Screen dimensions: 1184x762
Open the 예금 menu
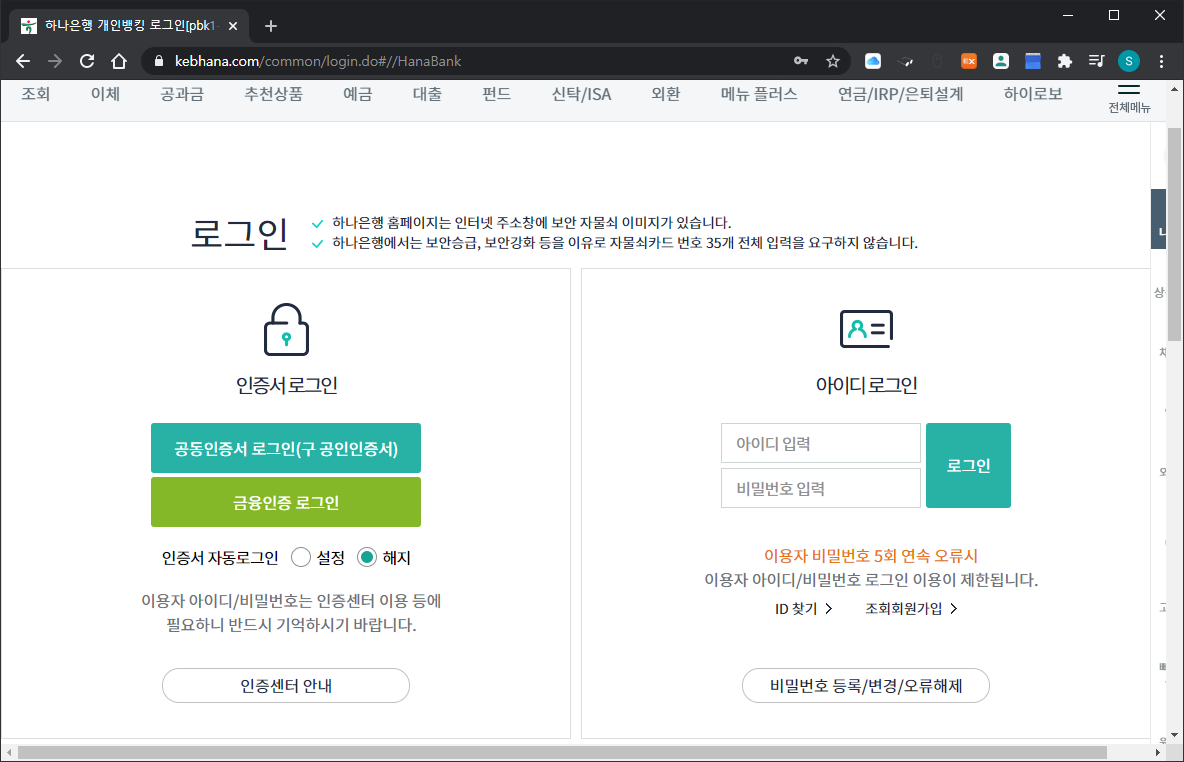pyautogui.click(x=357, y=94)
